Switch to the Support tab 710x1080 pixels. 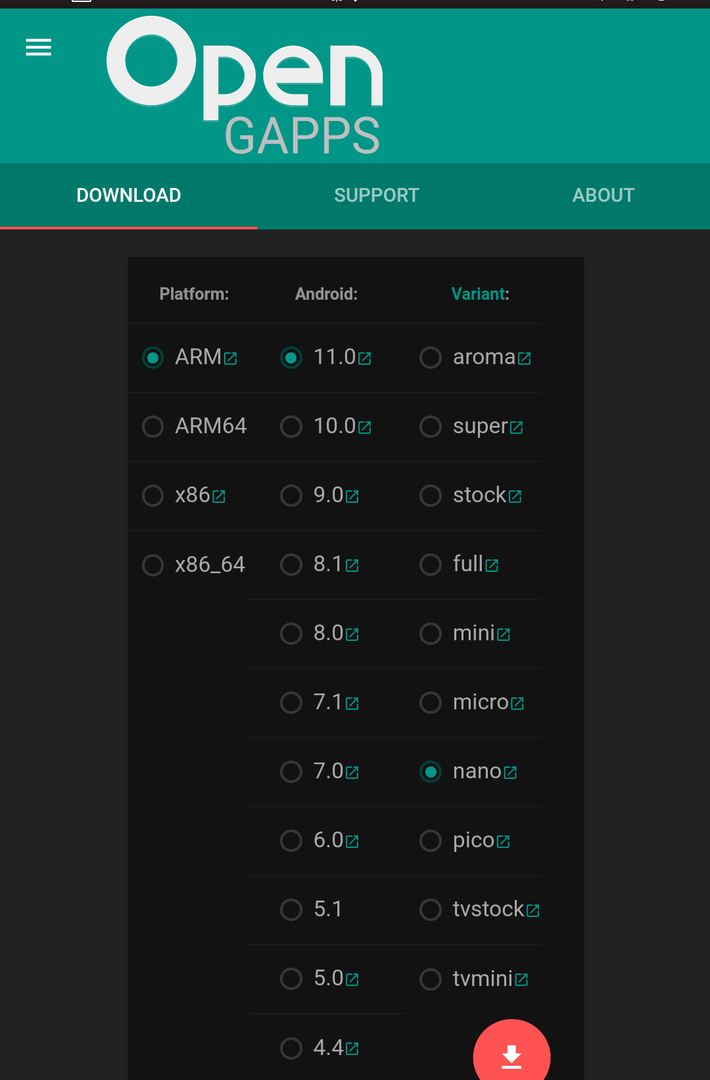pyautogui.click(x=376, y=196)
